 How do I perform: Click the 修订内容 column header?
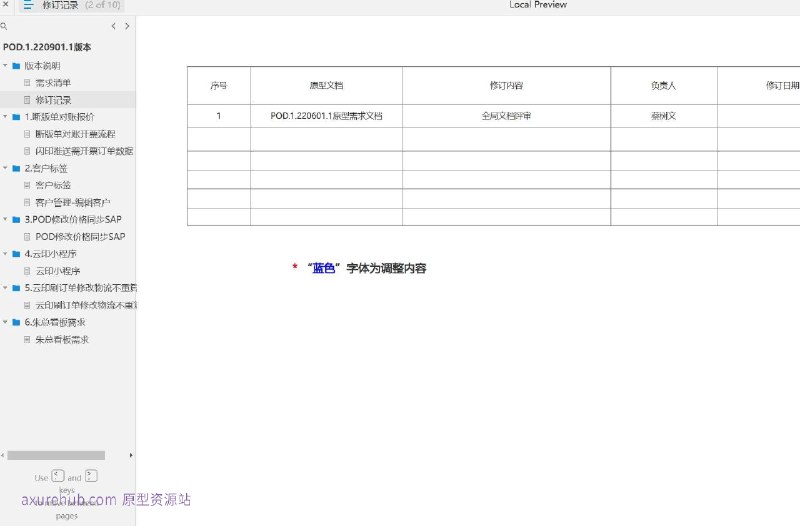[506, 86]
